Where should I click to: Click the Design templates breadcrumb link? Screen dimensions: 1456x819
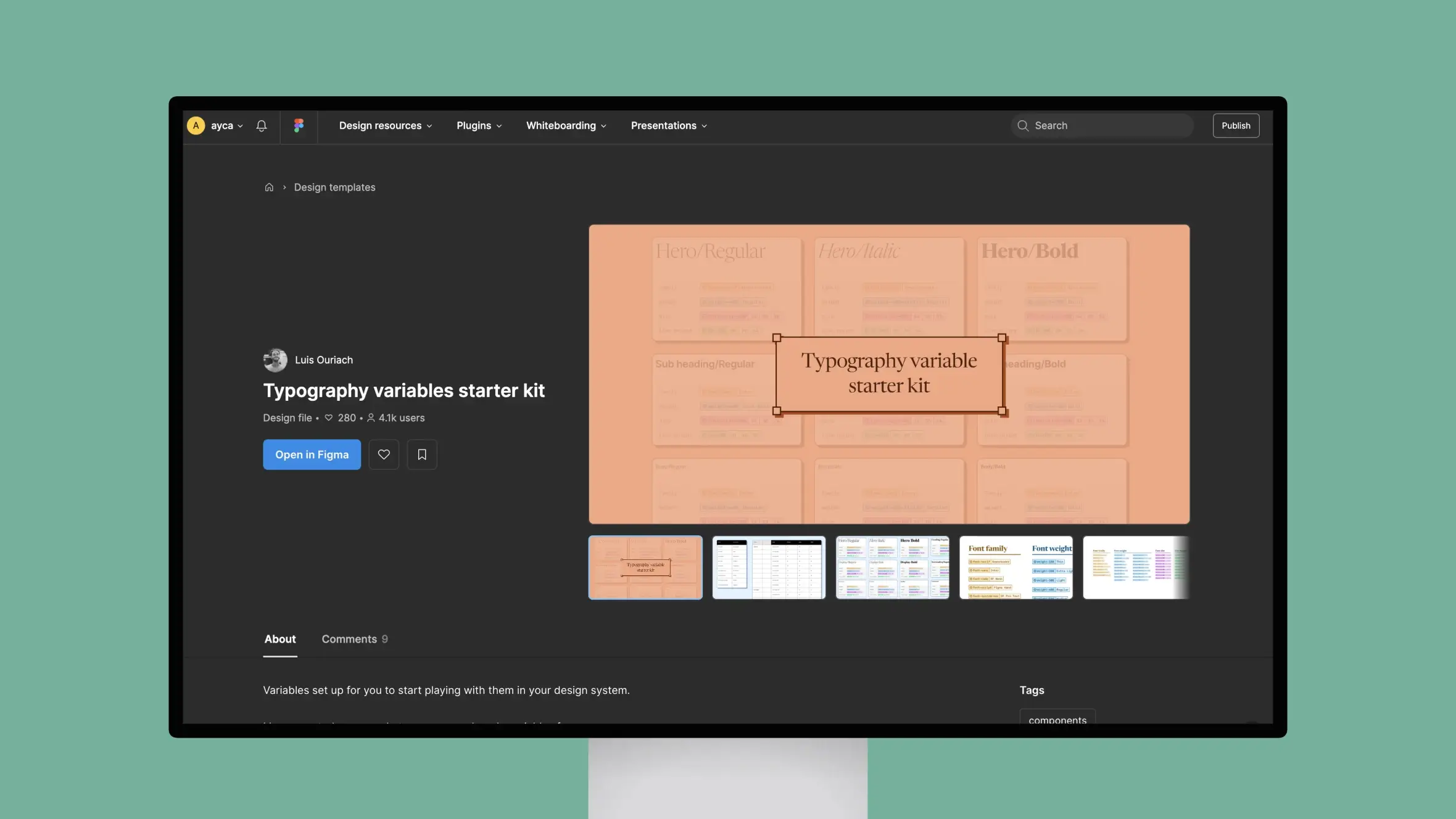[335, 187]
